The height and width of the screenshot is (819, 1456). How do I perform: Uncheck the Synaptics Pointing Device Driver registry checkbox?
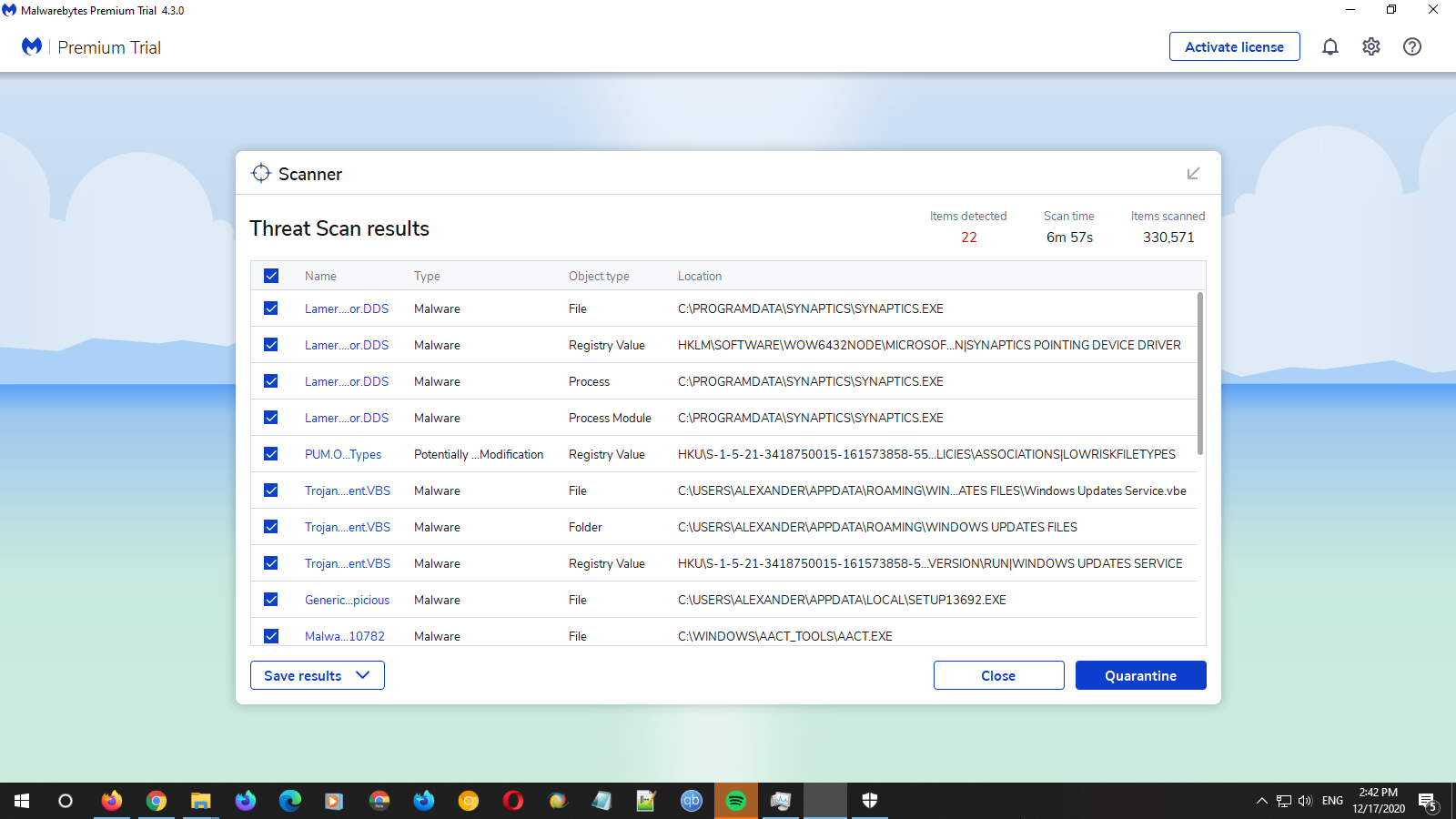point(271,345)
